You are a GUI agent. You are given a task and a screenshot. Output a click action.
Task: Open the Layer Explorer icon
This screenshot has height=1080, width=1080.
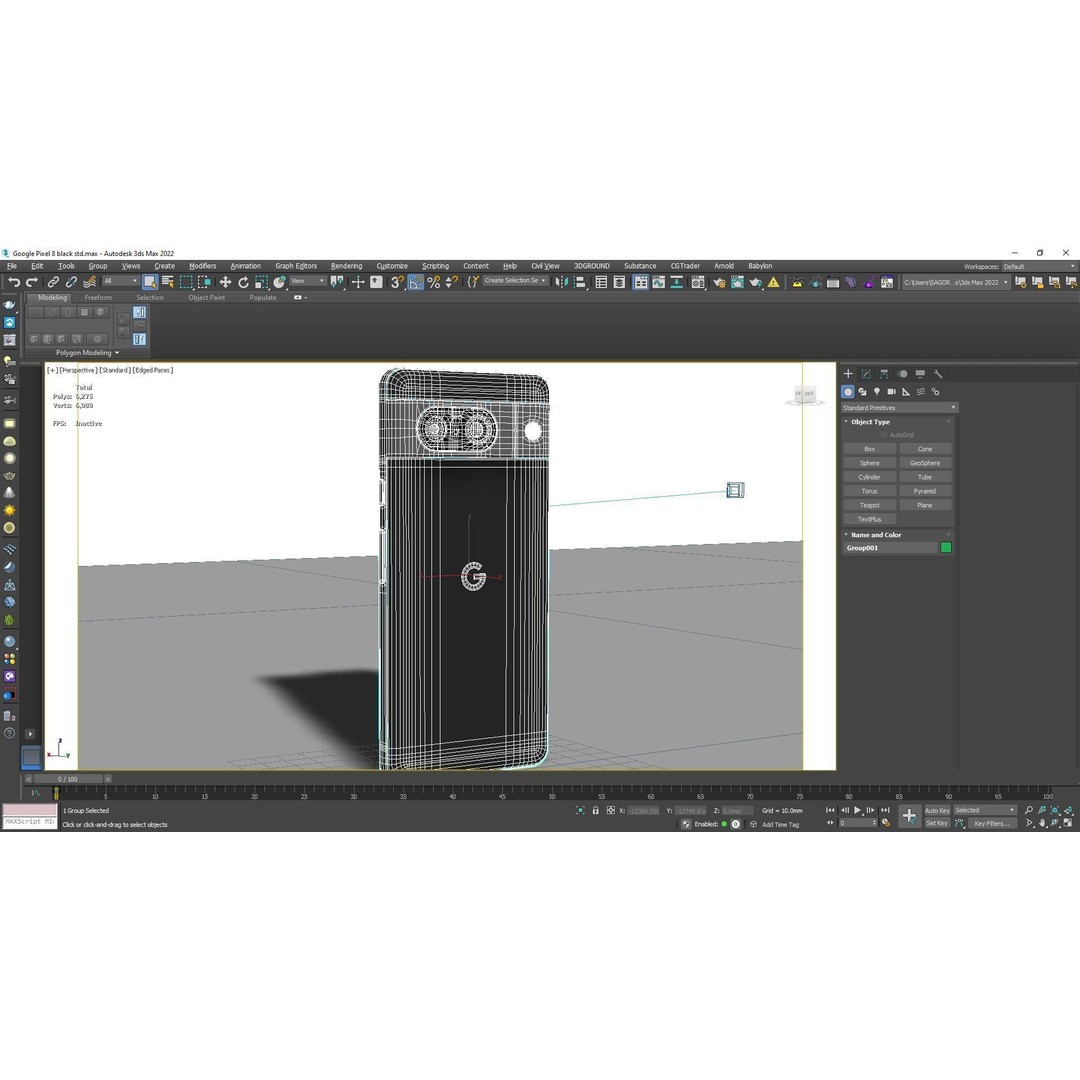(x=619, y=282)
